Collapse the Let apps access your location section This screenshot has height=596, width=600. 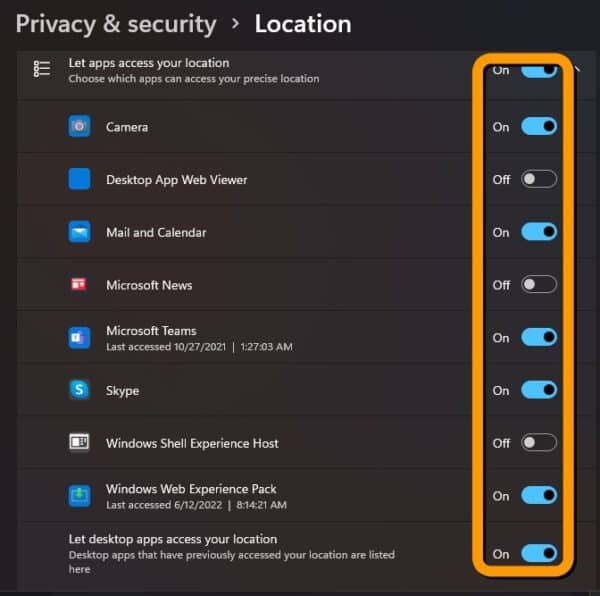[578, 69]
